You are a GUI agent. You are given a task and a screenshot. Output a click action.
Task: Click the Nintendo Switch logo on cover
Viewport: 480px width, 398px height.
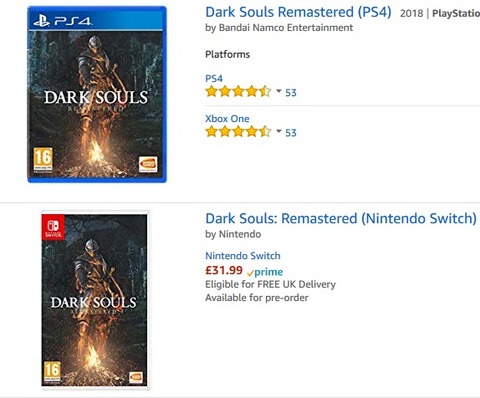(53, 227)
